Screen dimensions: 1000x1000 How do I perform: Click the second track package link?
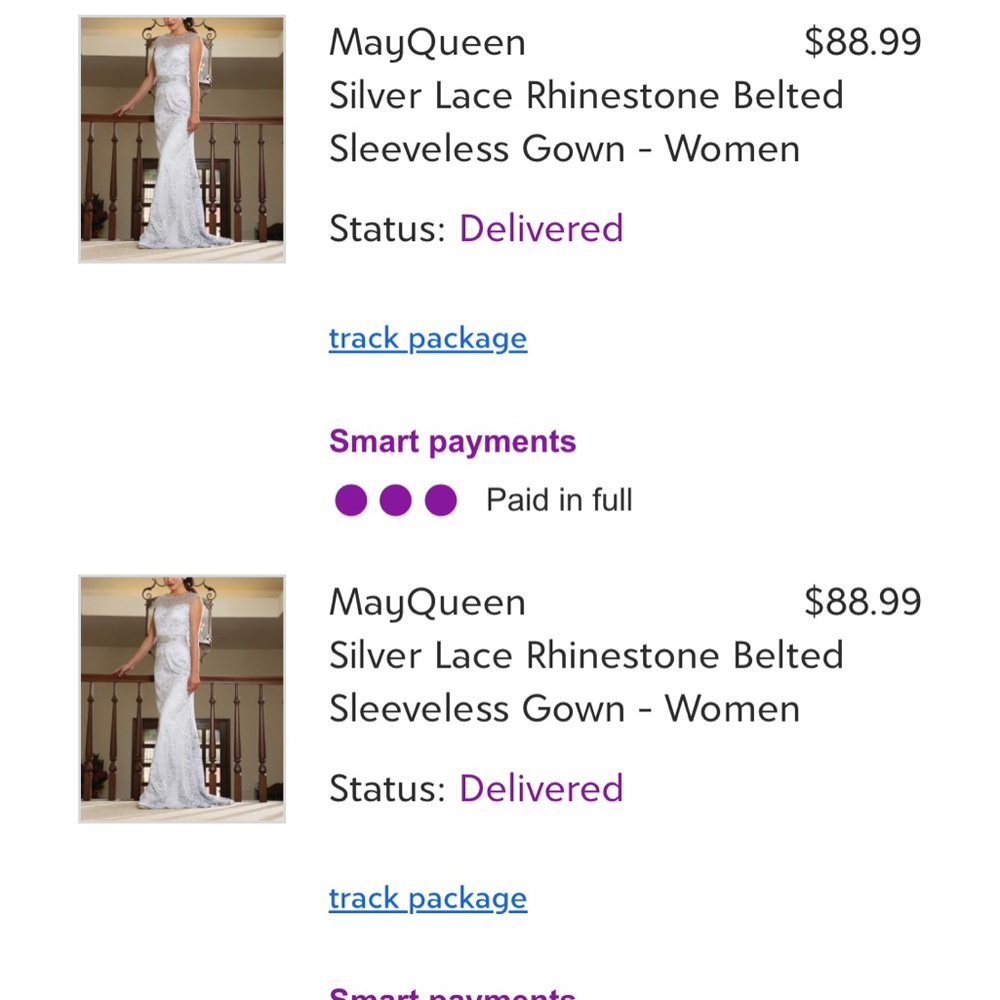click(x=428, y=899)
